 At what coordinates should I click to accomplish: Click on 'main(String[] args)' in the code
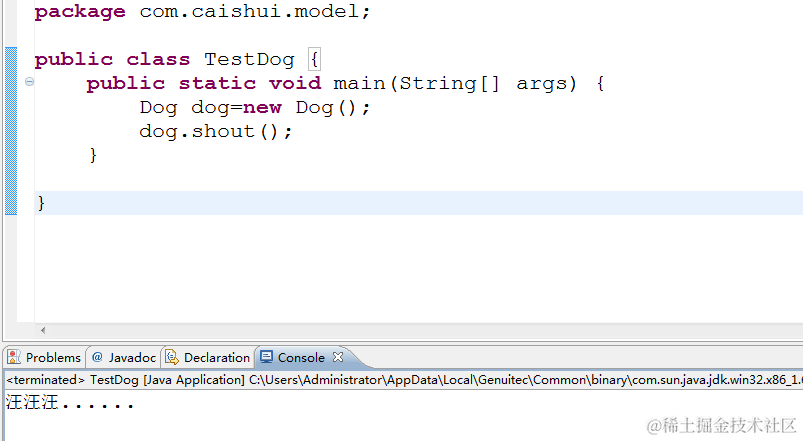click(455, 83)
